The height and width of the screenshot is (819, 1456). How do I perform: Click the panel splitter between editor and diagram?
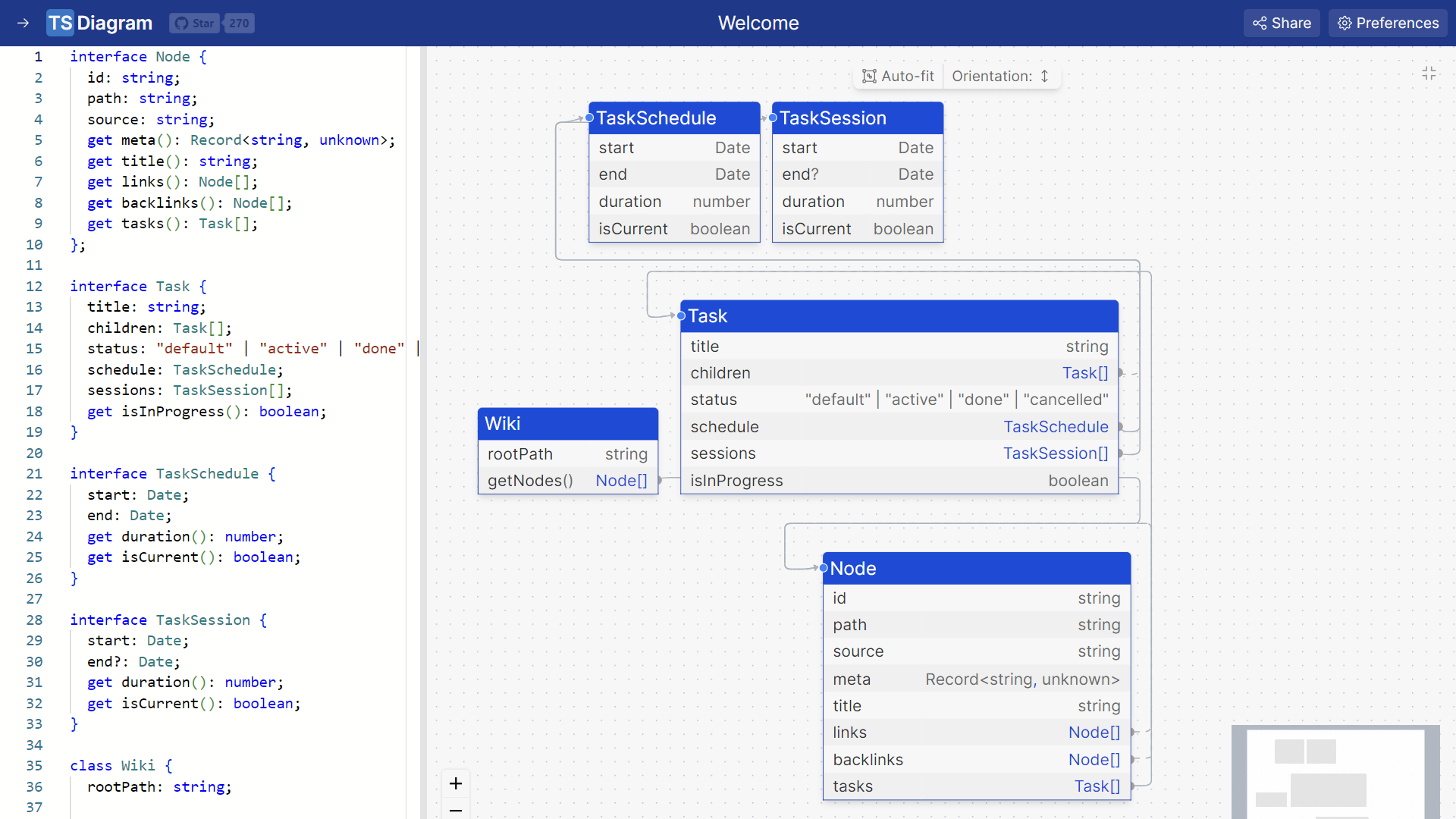pyautogui.click(x=424, y=432)
